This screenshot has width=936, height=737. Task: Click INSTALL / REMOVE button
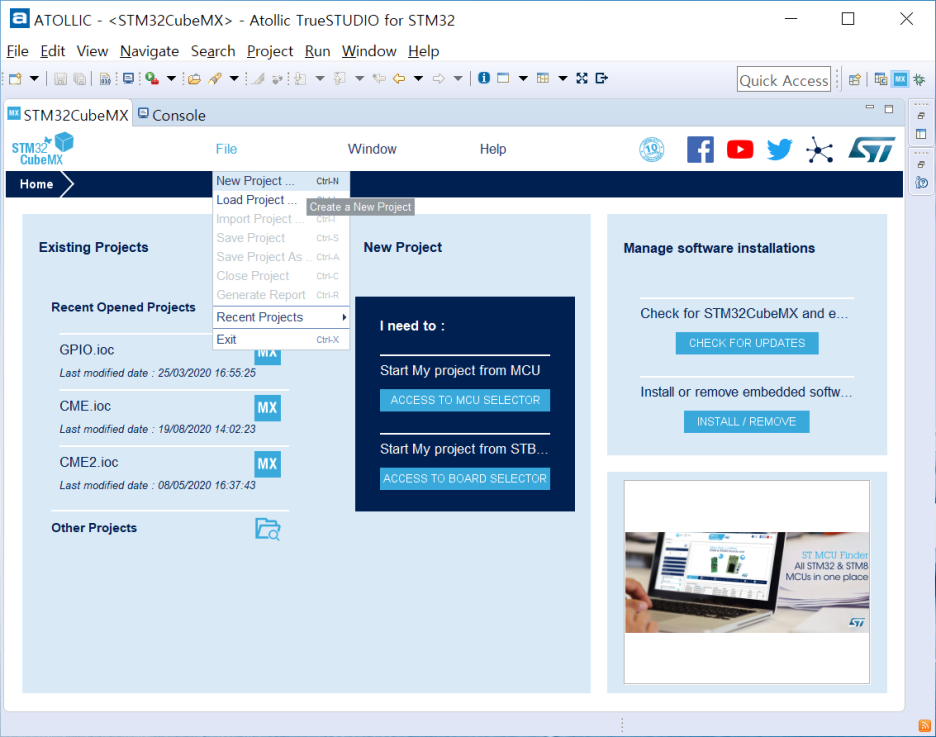tap(746, 421)
